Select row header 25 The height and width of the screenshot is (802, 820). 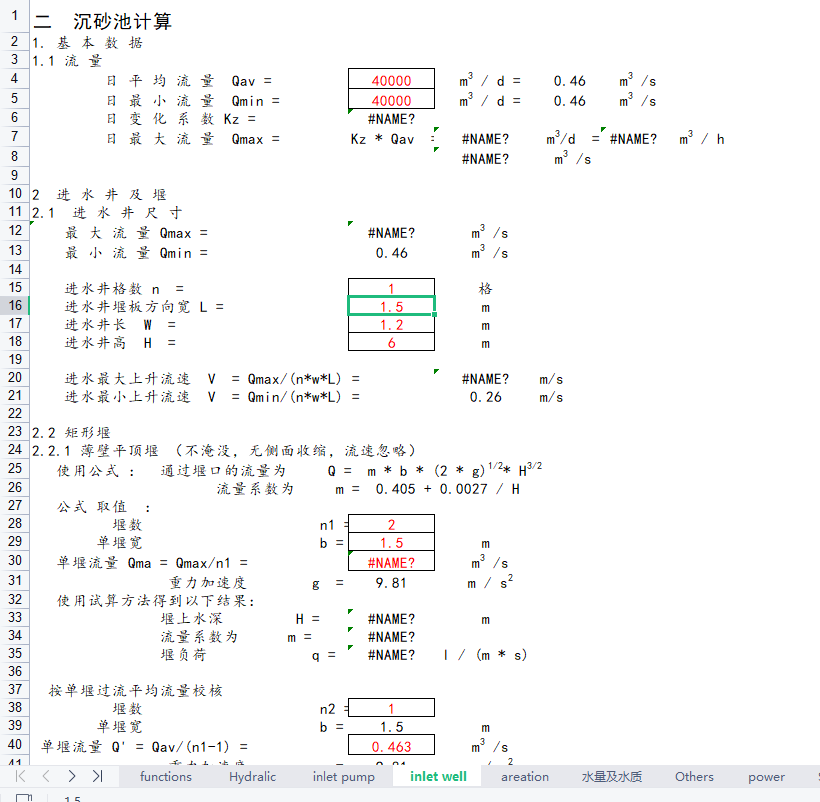pos(15,468)
